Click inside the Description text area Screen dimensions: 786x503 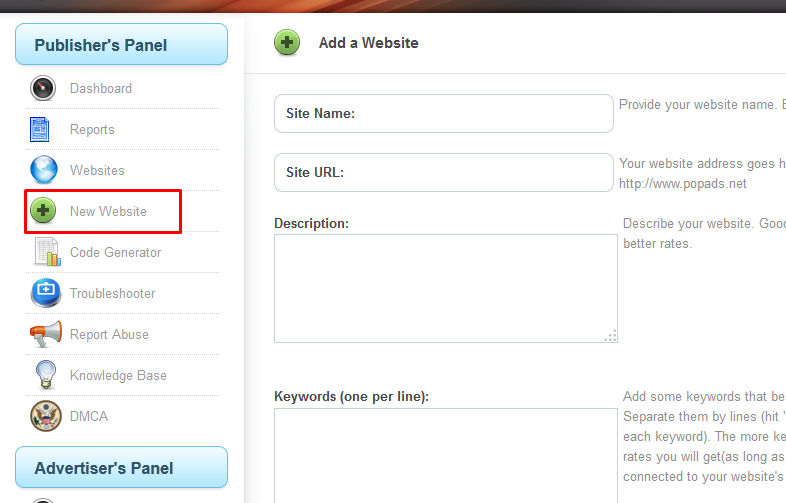[445, 288]
